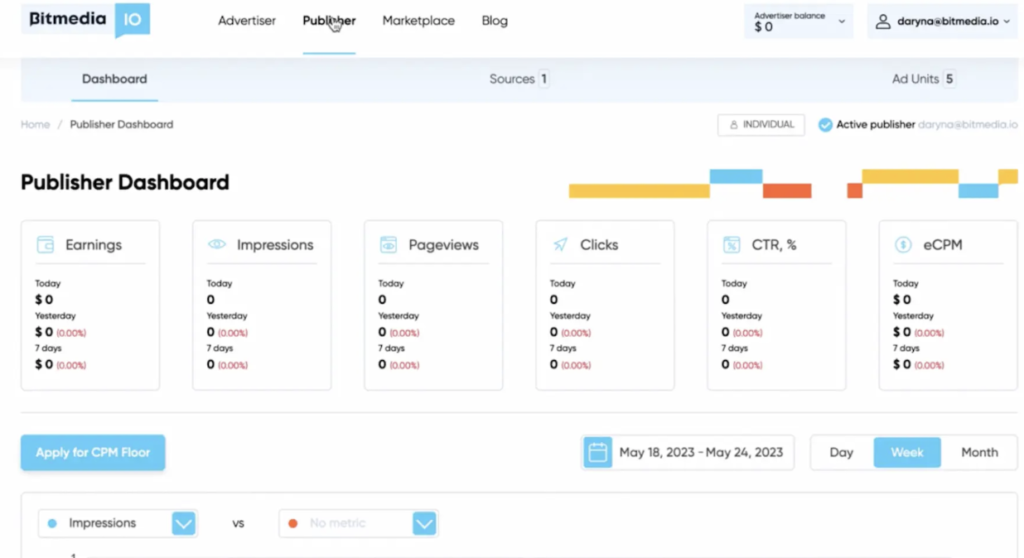Open the No metric comparison dropdown

pos(424,523)
